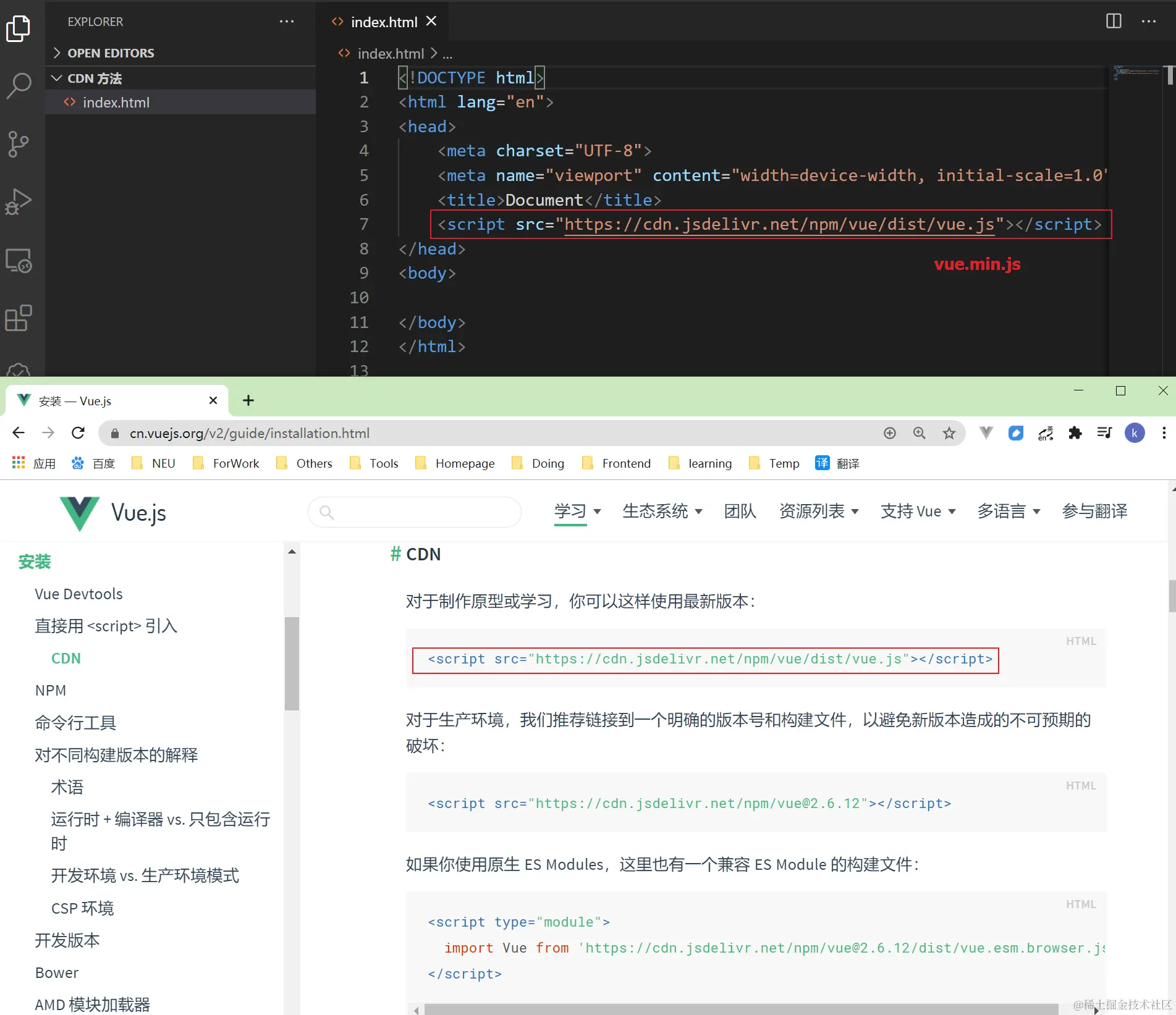Open the 学习 dropdown menu
The image size is (1176, 1015).
(578, 512)
